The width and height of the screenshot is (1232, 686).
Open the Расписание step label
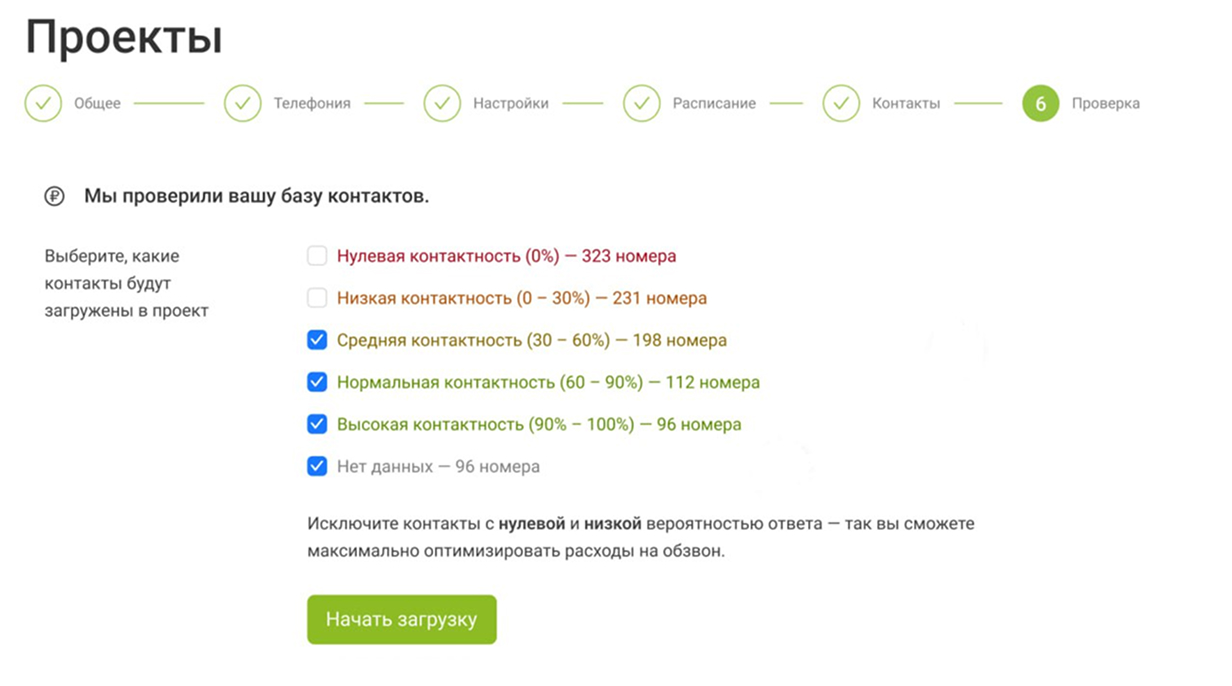tap(714, 103)
